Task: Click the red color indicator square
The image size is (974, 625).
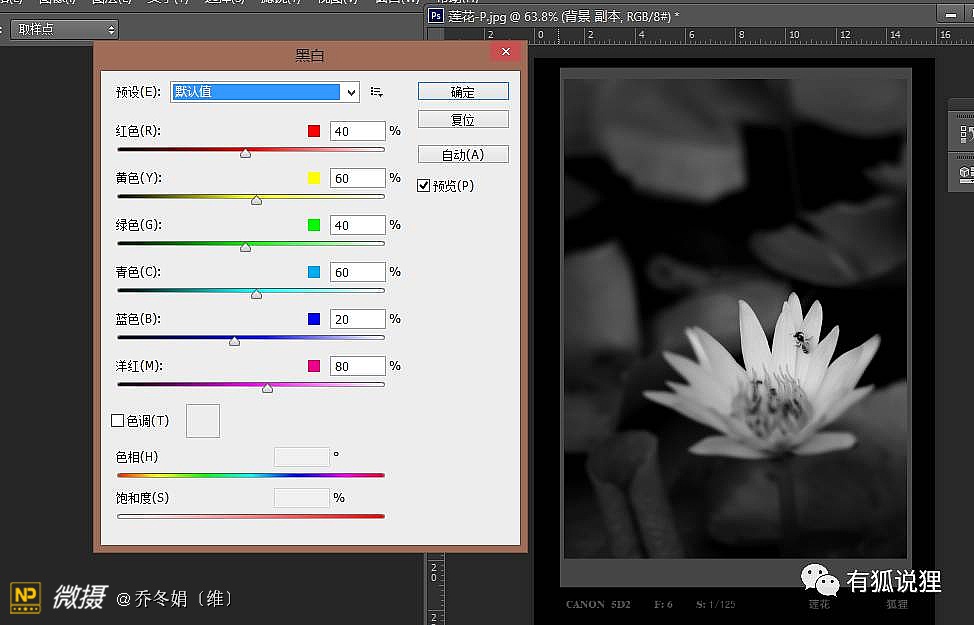Action: point(314,131)
